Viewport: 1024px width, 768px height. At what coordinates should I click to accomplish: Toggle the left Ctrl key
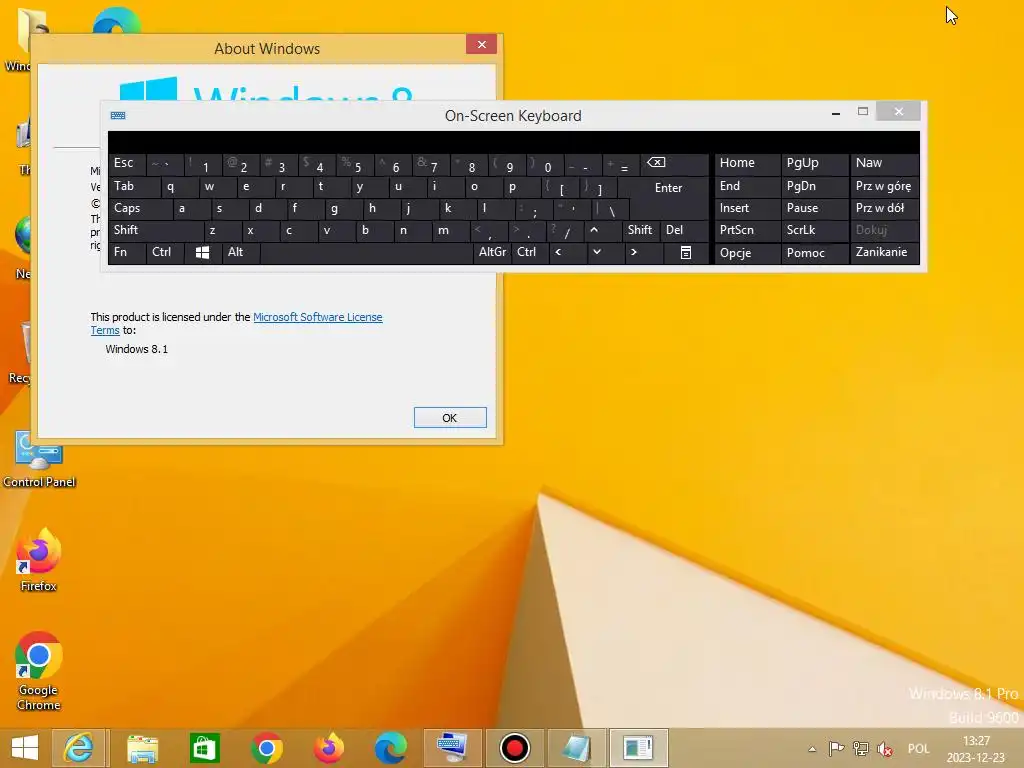165,253
